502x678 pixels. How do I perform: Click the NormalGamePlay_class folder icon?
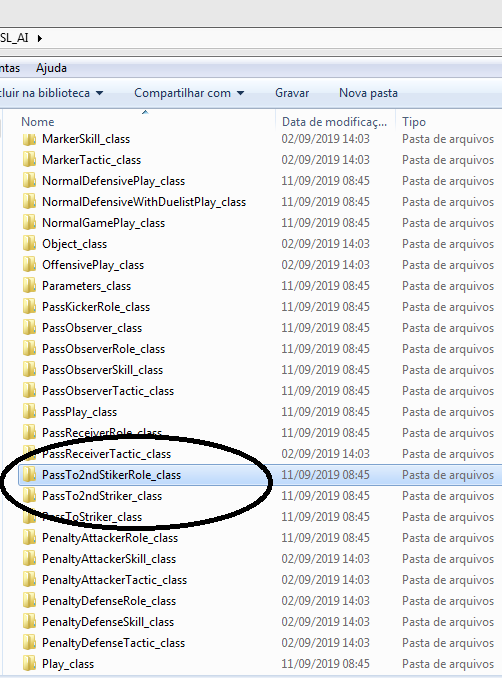tap(29, 223)
